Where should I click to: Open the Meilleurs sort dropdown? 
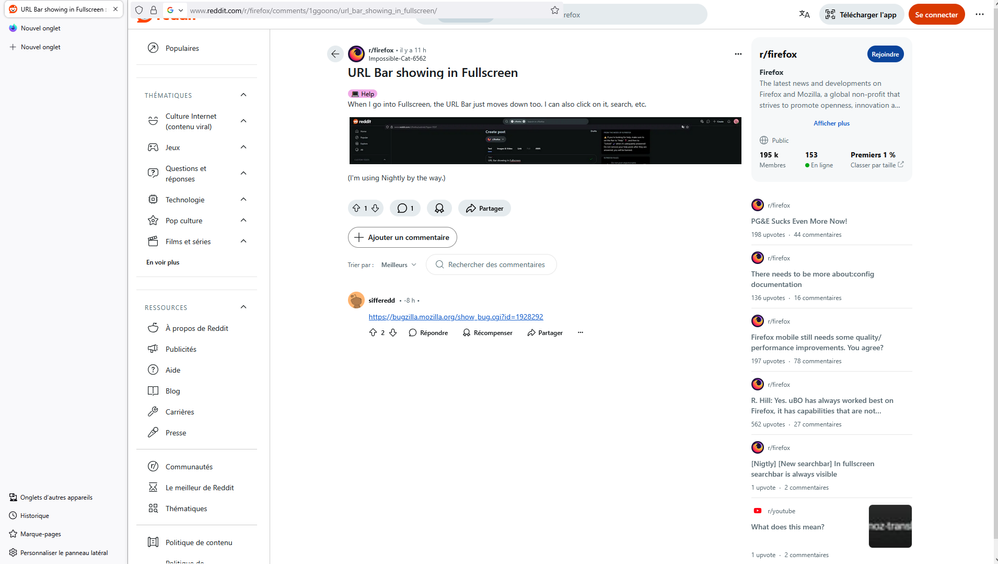point(398,265)
